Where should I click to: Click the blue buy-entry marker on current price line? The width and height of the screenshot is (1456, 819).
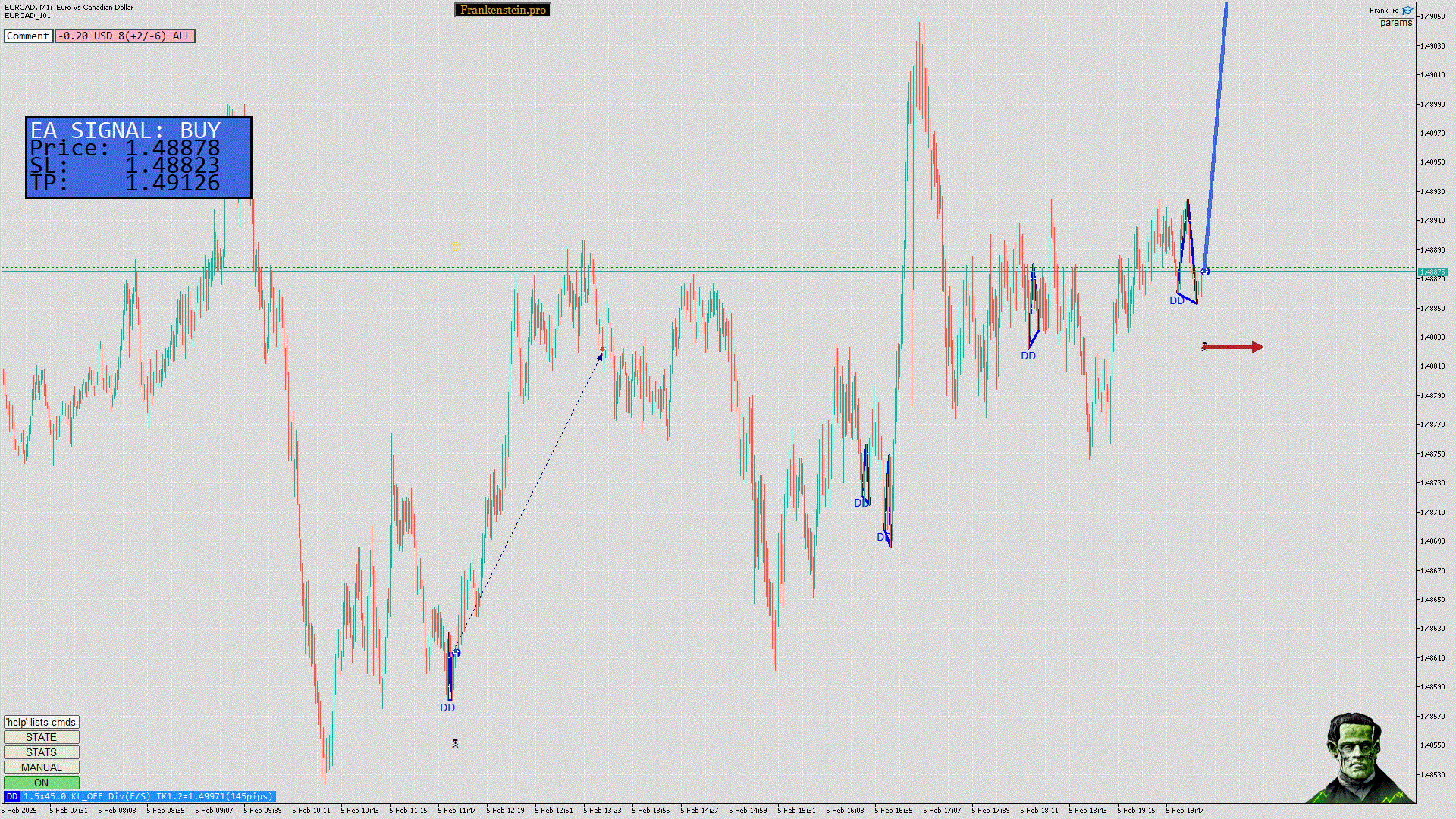click(x=1205, y=271)
